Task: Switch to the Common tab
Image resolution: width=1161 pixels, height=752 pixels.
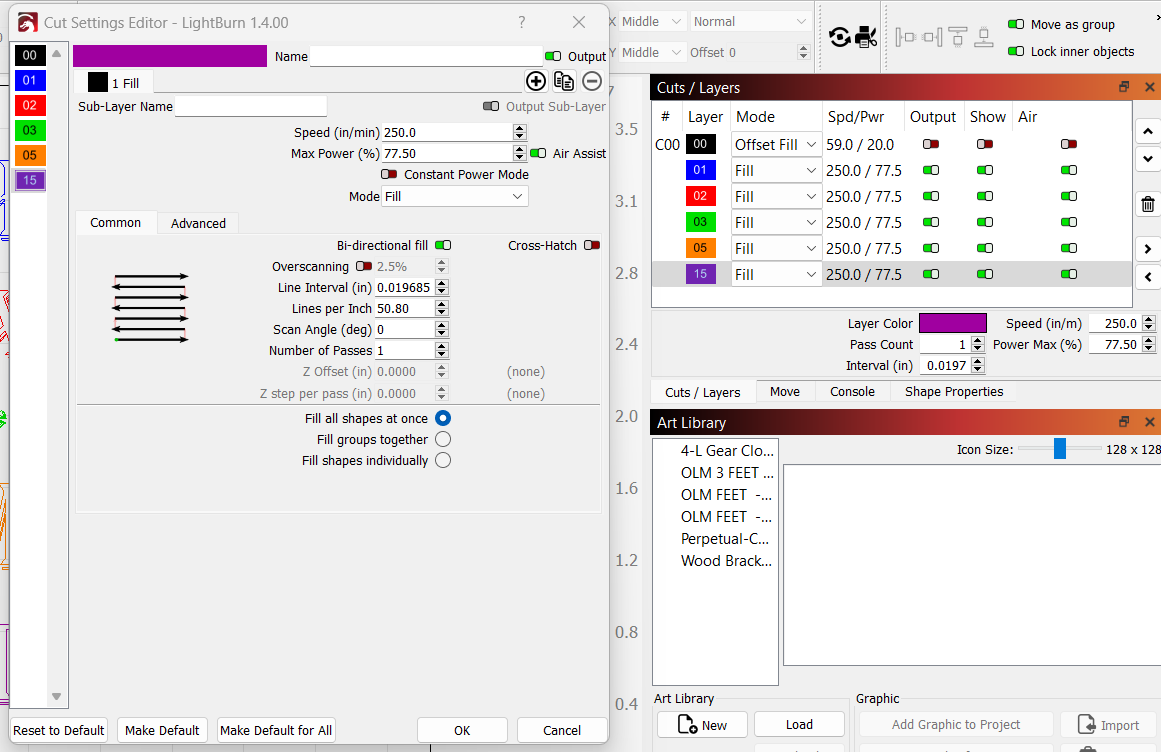Action: click(116, 223)
